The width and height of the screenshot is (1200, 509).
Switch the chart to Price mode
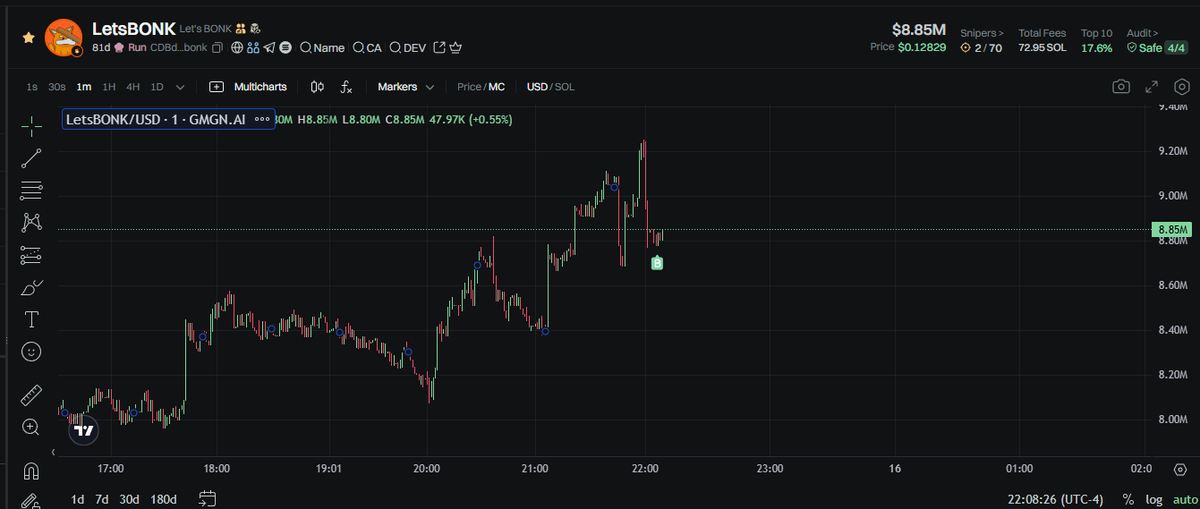click(x=468, y=87)
